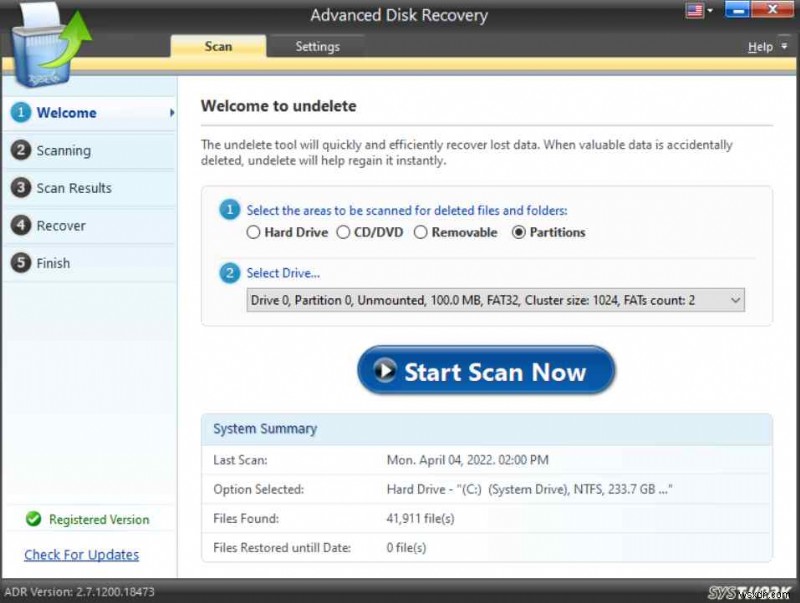Click the System Summary header
800x603 pixels.
tap(264, 428)
